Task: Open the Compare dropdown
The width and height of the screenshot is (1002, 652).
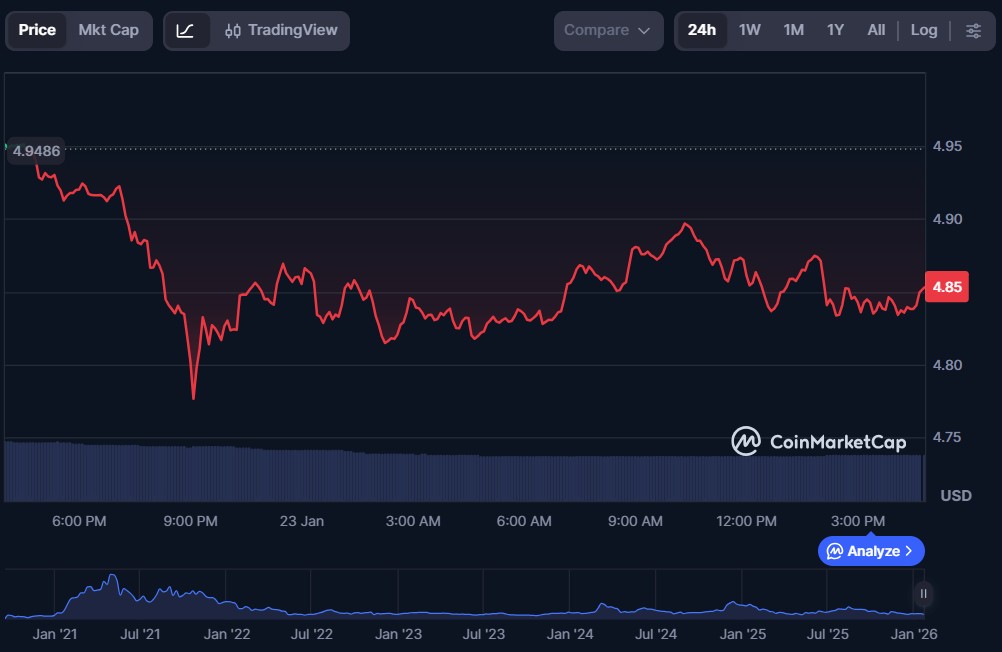Action: tap(608, 30)
